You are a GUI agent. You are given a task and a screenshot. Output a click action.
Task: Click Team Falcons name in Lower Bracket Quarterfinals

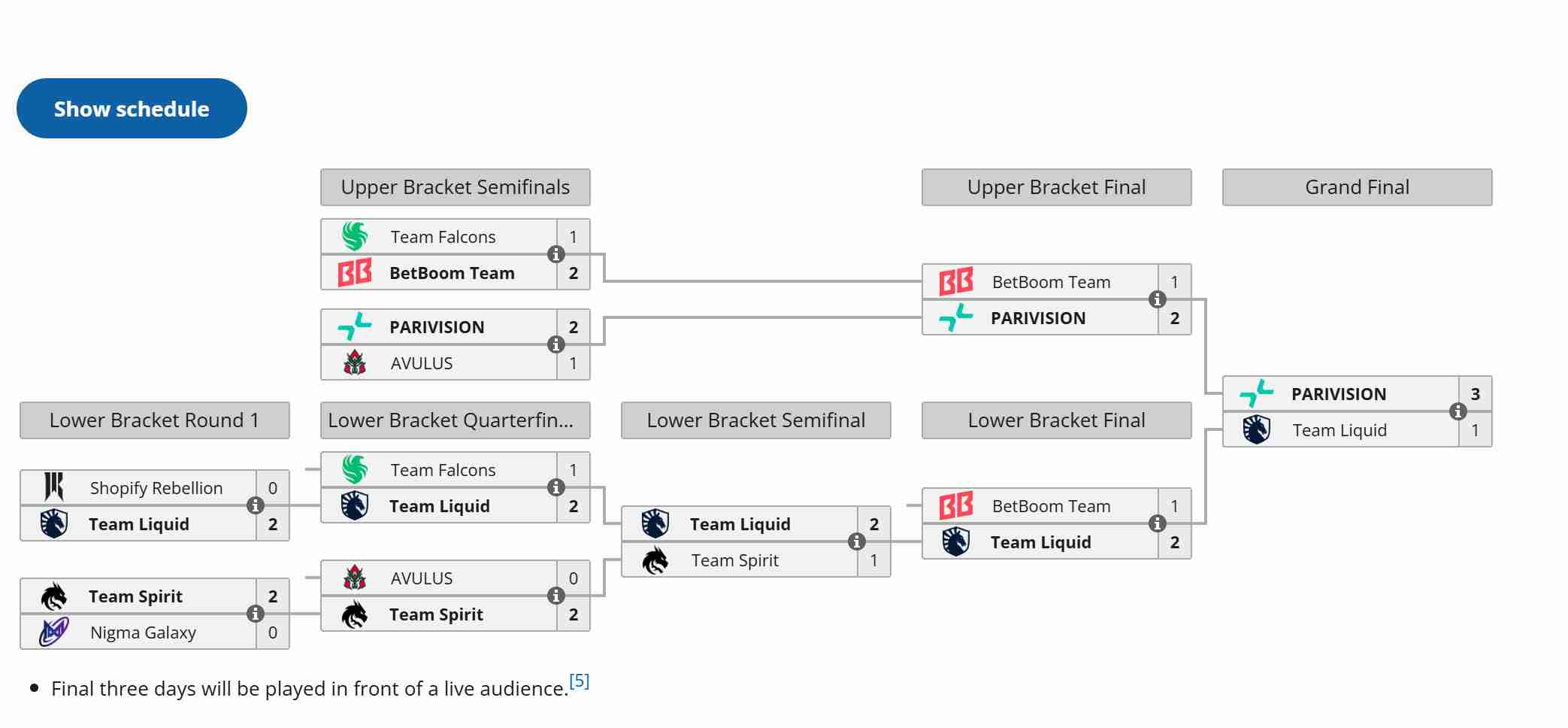[443, 469]
